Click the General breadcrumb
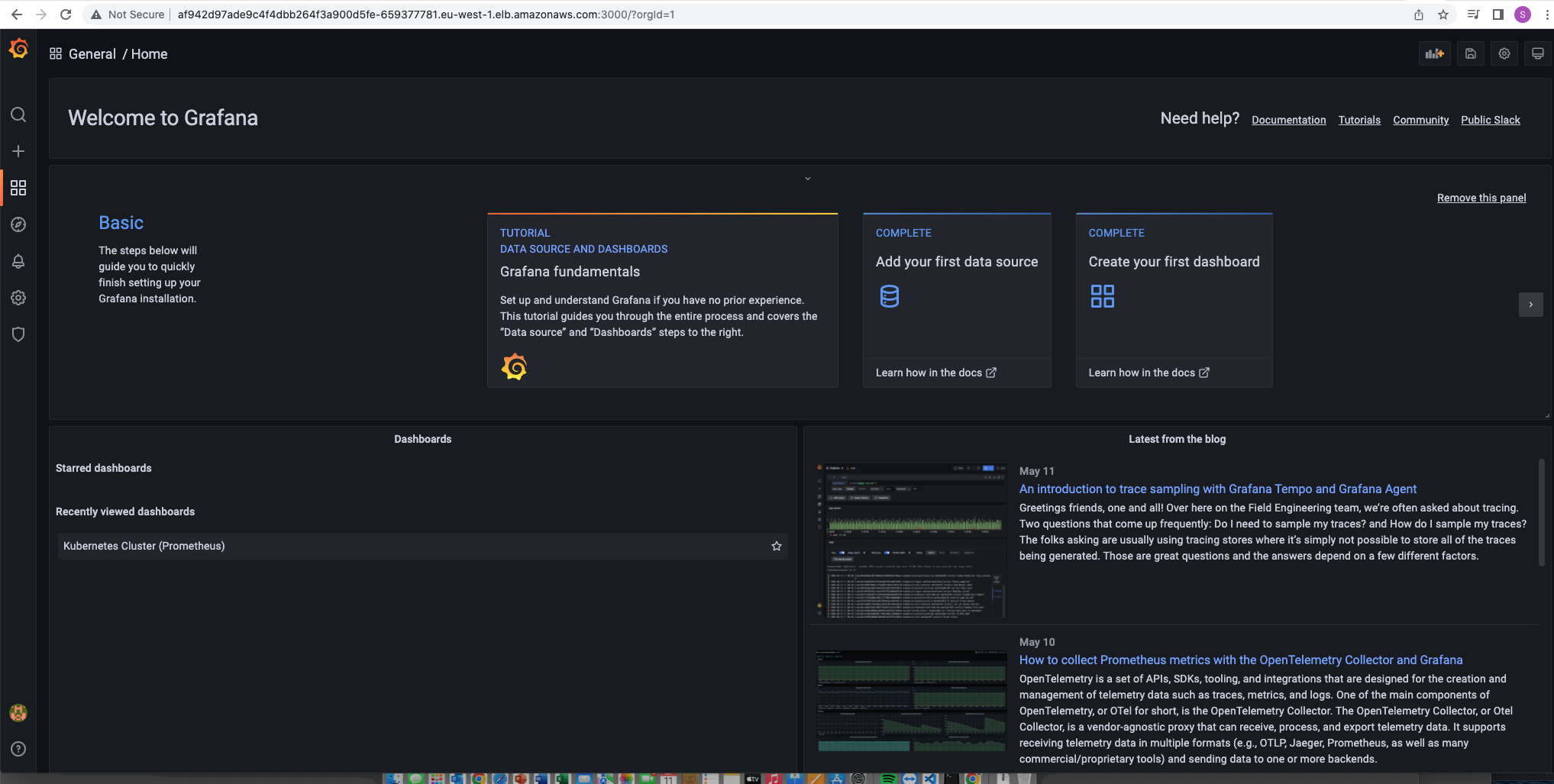The height and width of the screenshot is (784, 1554). coord(92,54)
